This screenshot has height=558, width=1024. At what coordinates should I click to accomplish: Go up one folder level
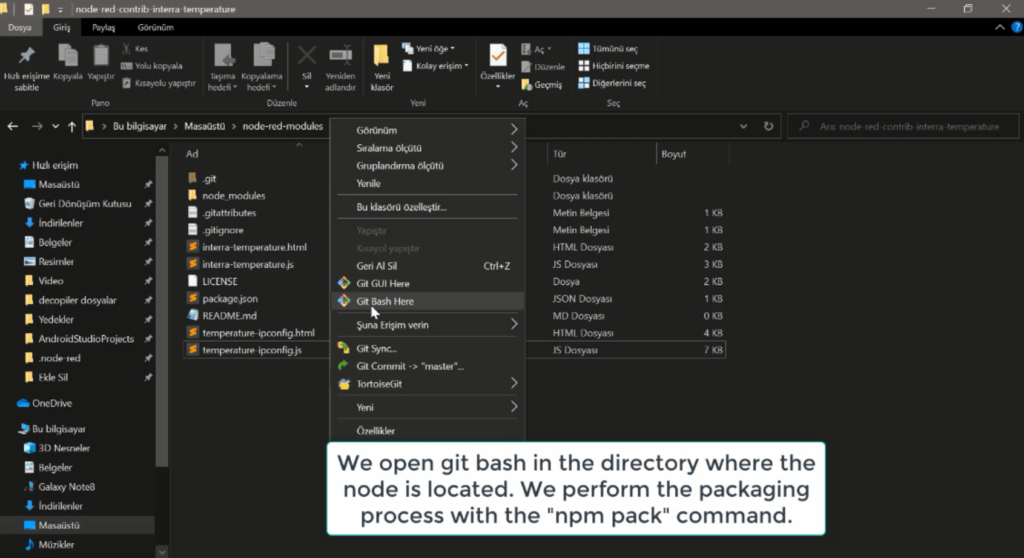(72, 126)
